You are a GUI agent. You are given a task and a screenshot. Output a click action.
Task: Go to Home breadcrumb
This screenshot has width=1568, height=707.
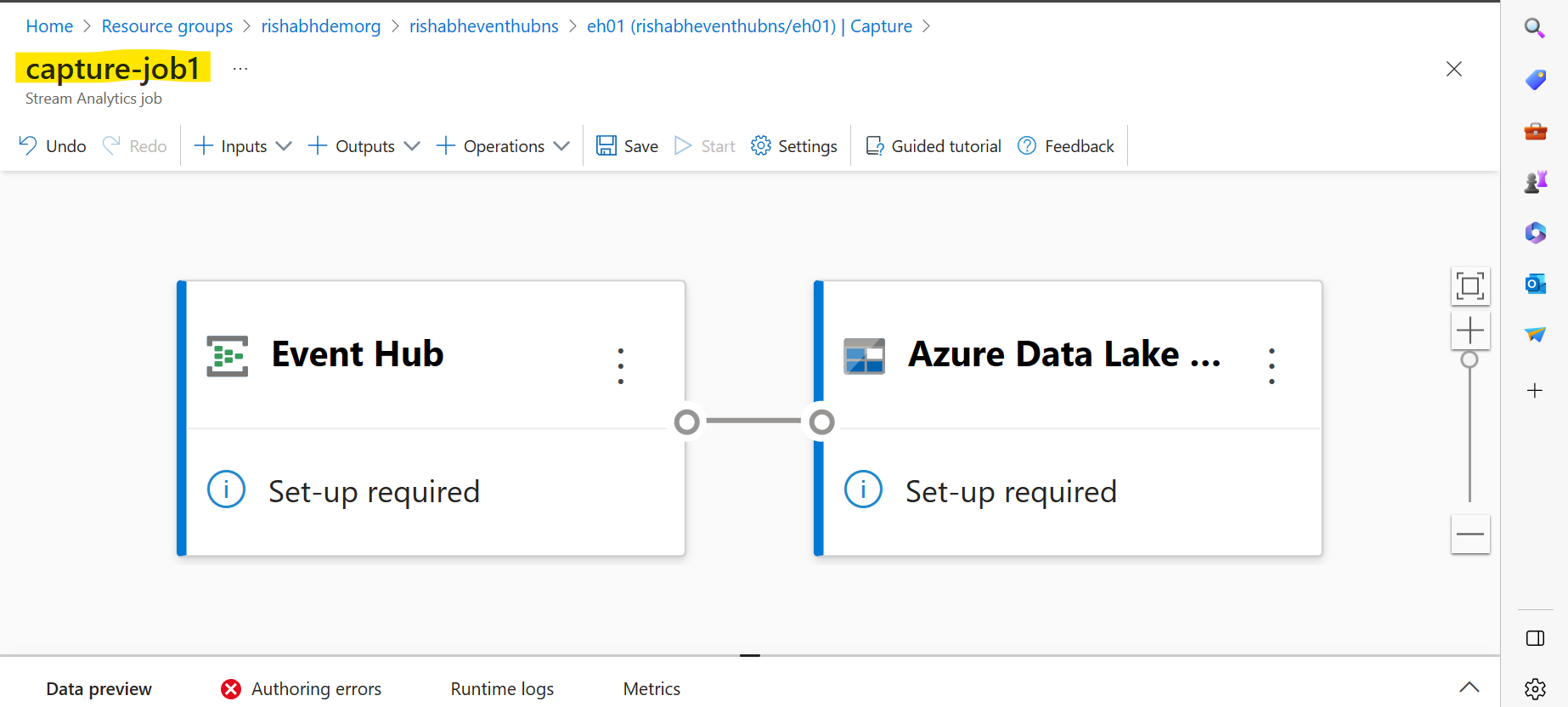pos(49,26)
